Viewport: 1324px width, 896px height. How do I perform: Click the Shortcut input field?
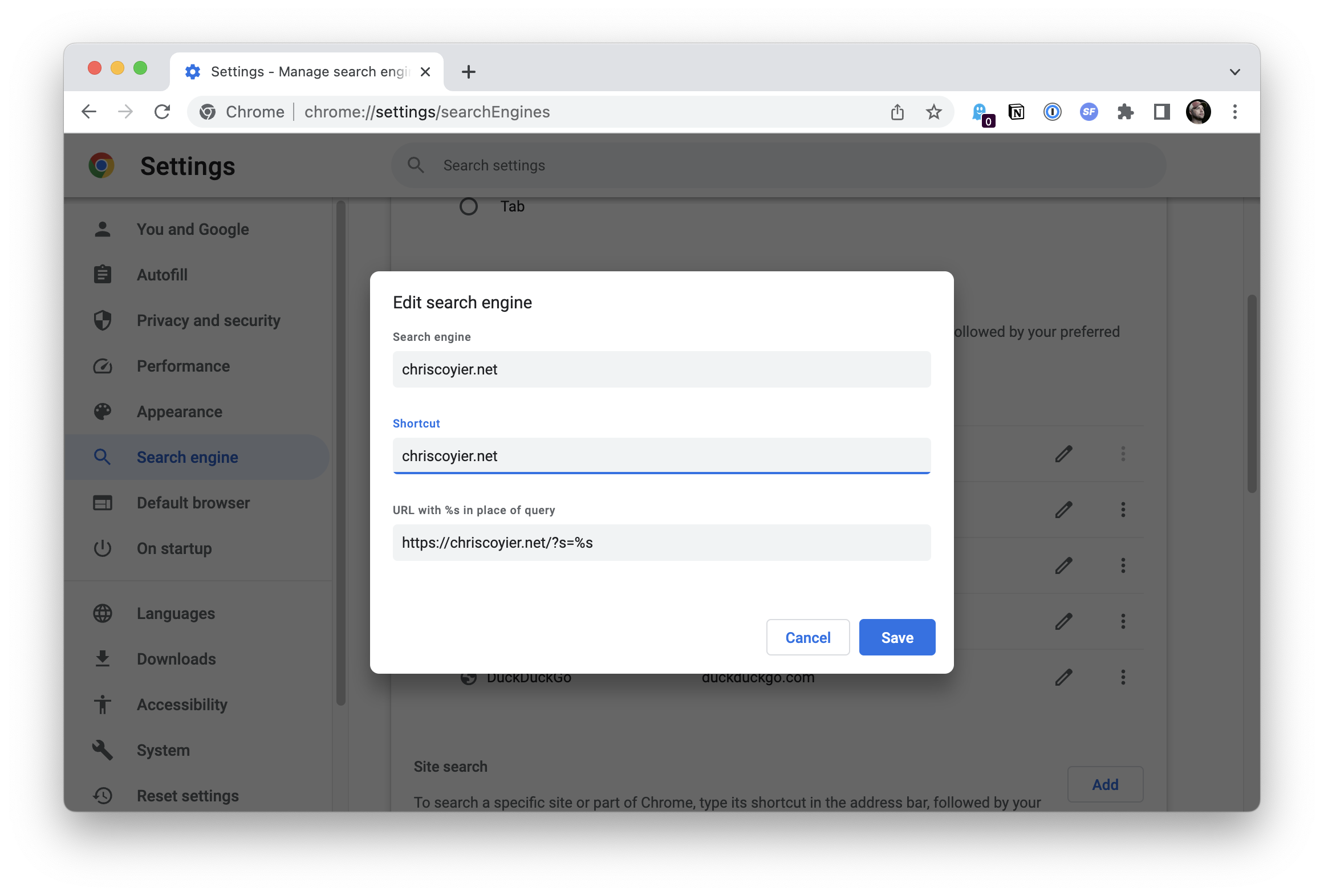coord(661,456)
